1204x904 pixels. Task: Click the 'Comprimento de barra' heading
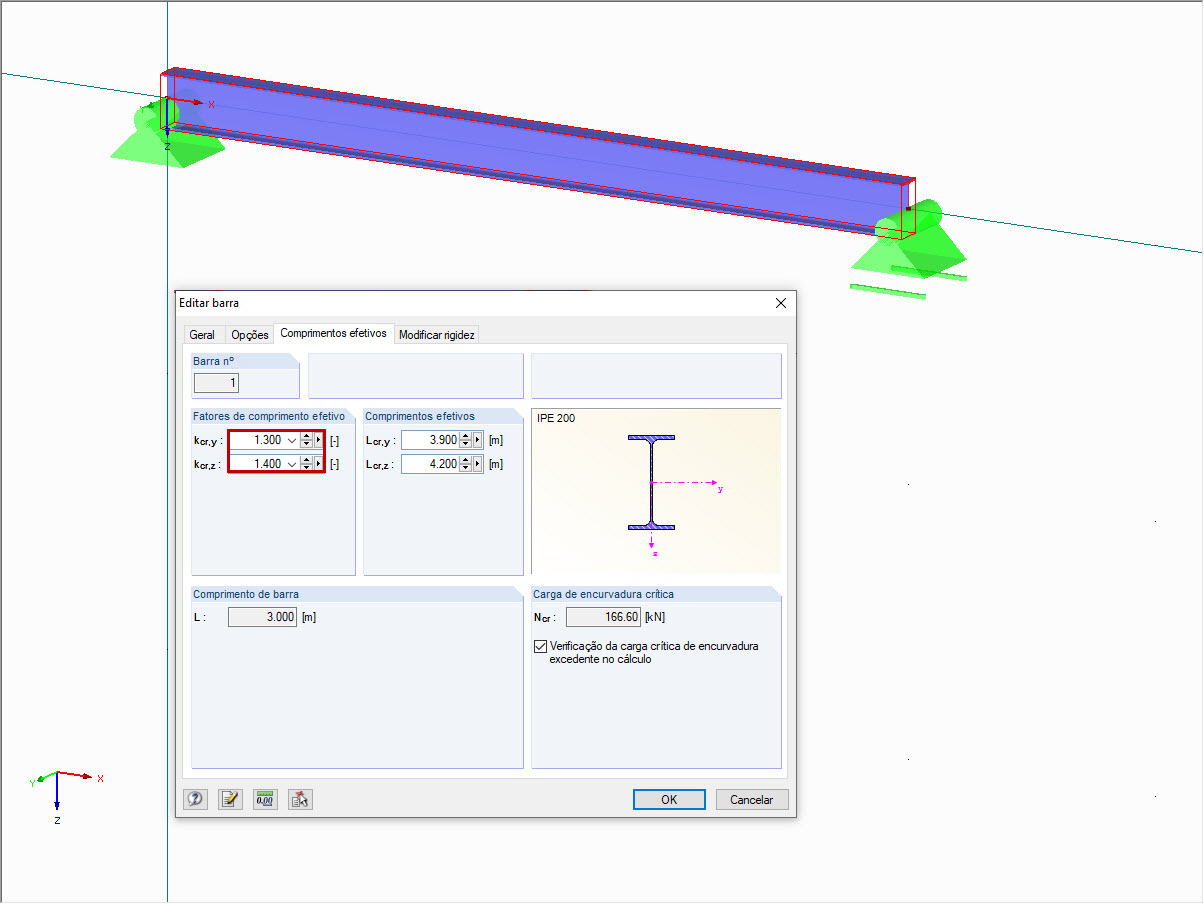pos(246,594)
